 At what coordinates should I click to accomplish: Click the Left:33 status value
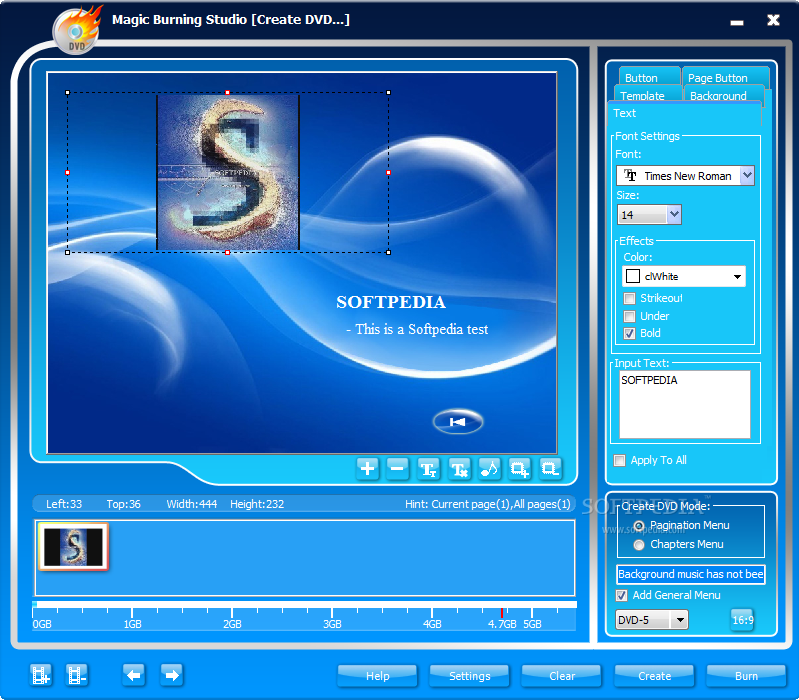coord(64,504)
